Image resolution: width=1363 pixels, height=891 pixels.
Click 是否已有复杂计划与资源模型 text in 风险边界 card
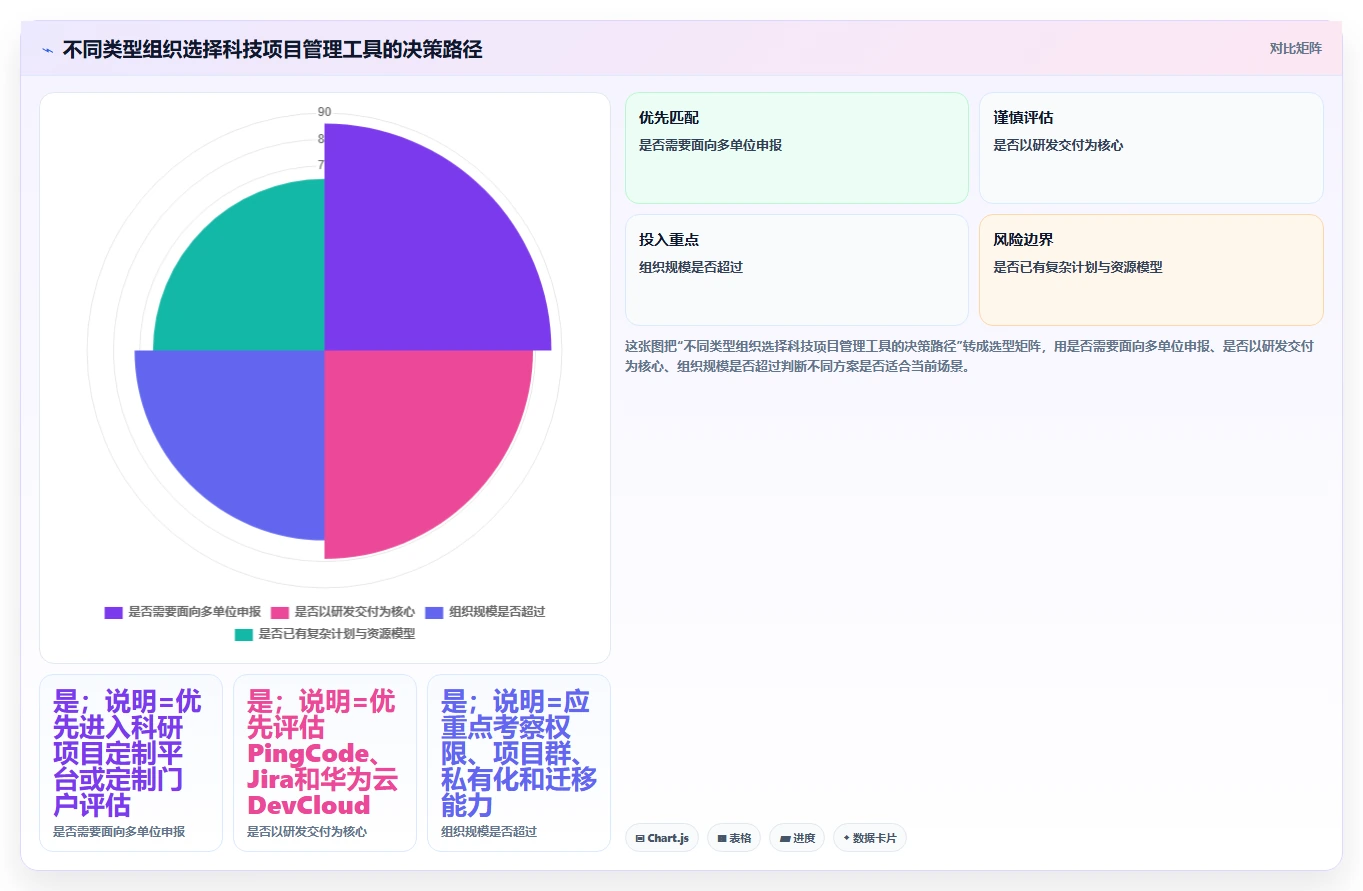1078,267
